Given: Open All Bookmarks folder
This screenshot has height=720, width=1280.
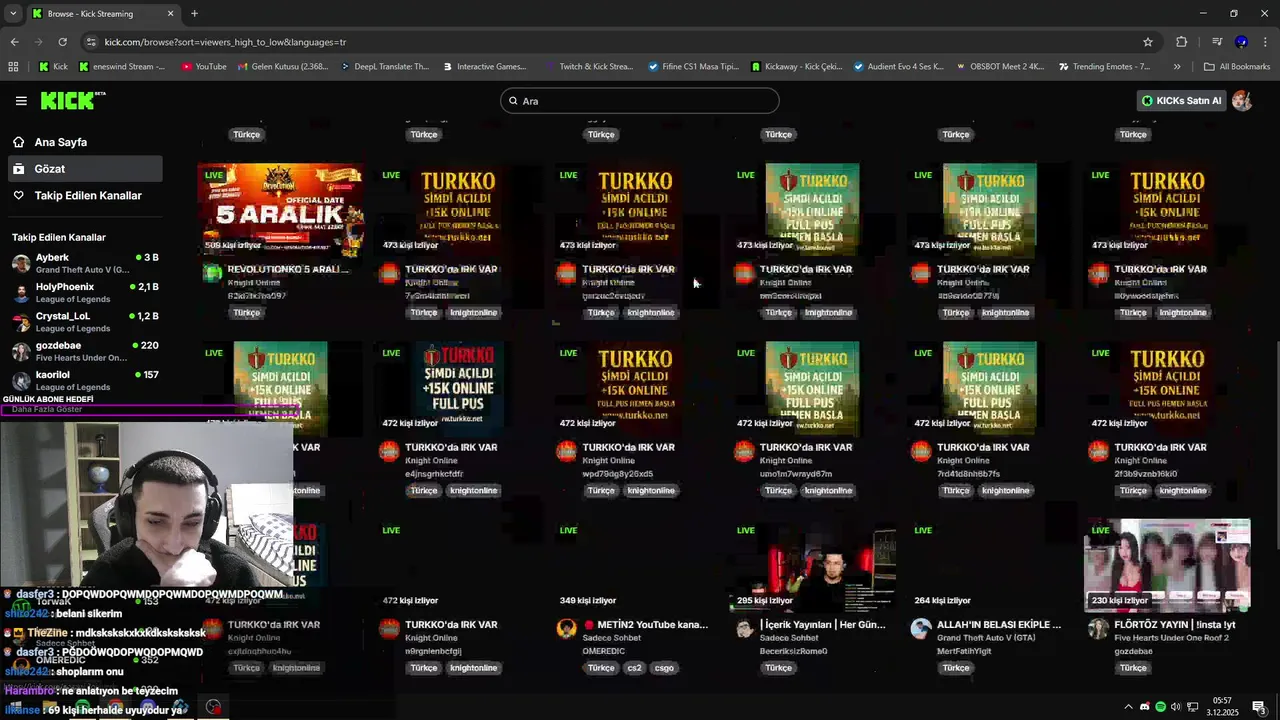Looking at the screenshot, I should point(1237,67).
